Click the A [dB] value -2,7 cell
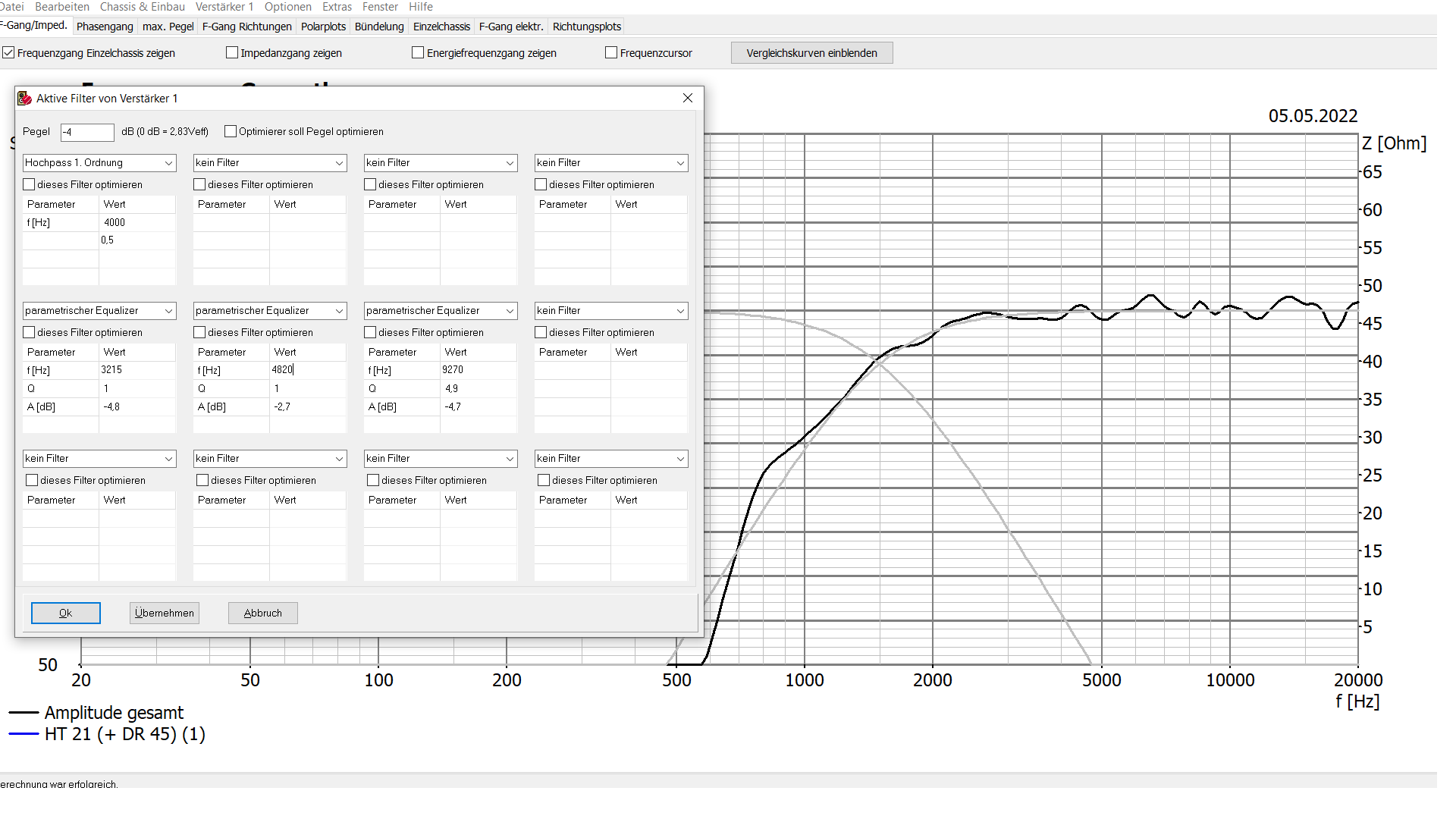Viewport: 1456px width, 819px height. pos(308,407)
